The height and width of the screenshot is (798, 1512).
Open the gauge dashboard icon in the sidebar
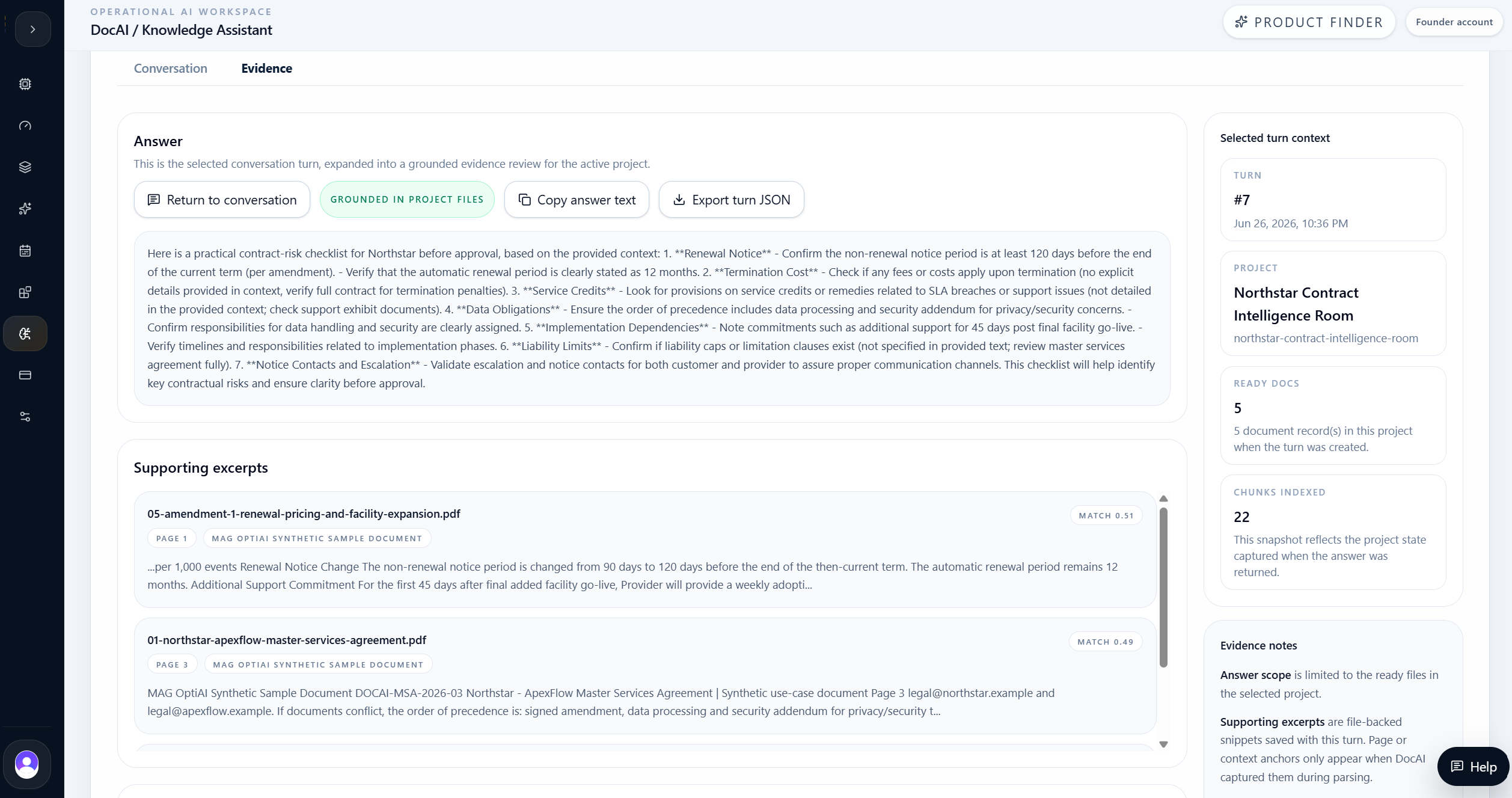click(25, 126)
